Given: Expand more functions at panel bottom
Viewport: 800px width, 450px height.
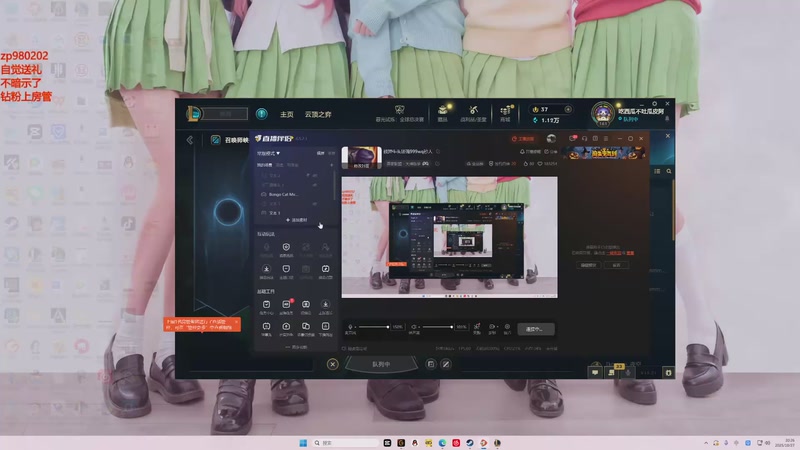Looking at the screenshot, I should click(296, 347).
